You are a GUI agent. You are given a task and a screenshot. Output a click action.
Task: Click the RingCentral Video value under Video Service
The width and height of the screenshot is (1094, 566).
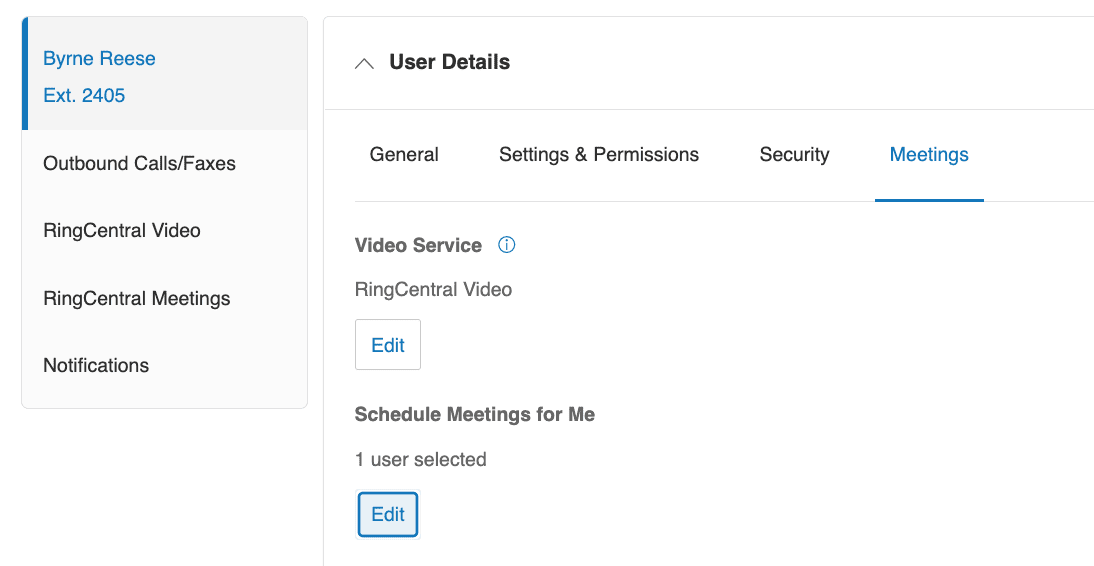click(433, 290)
